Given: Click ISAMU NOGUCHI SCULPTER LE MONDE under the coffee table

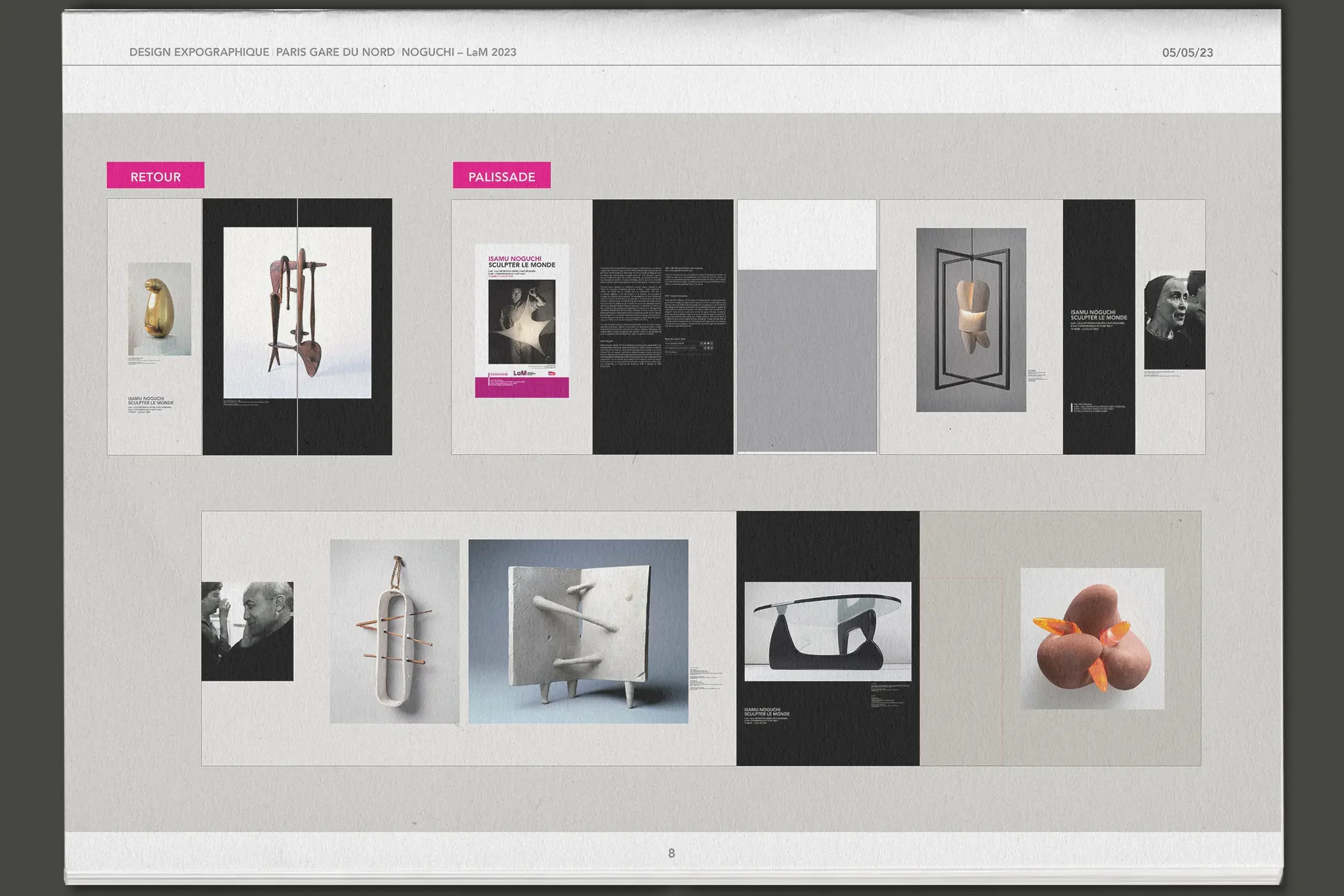Looking at the screenshot, I should tap(767, 712).
